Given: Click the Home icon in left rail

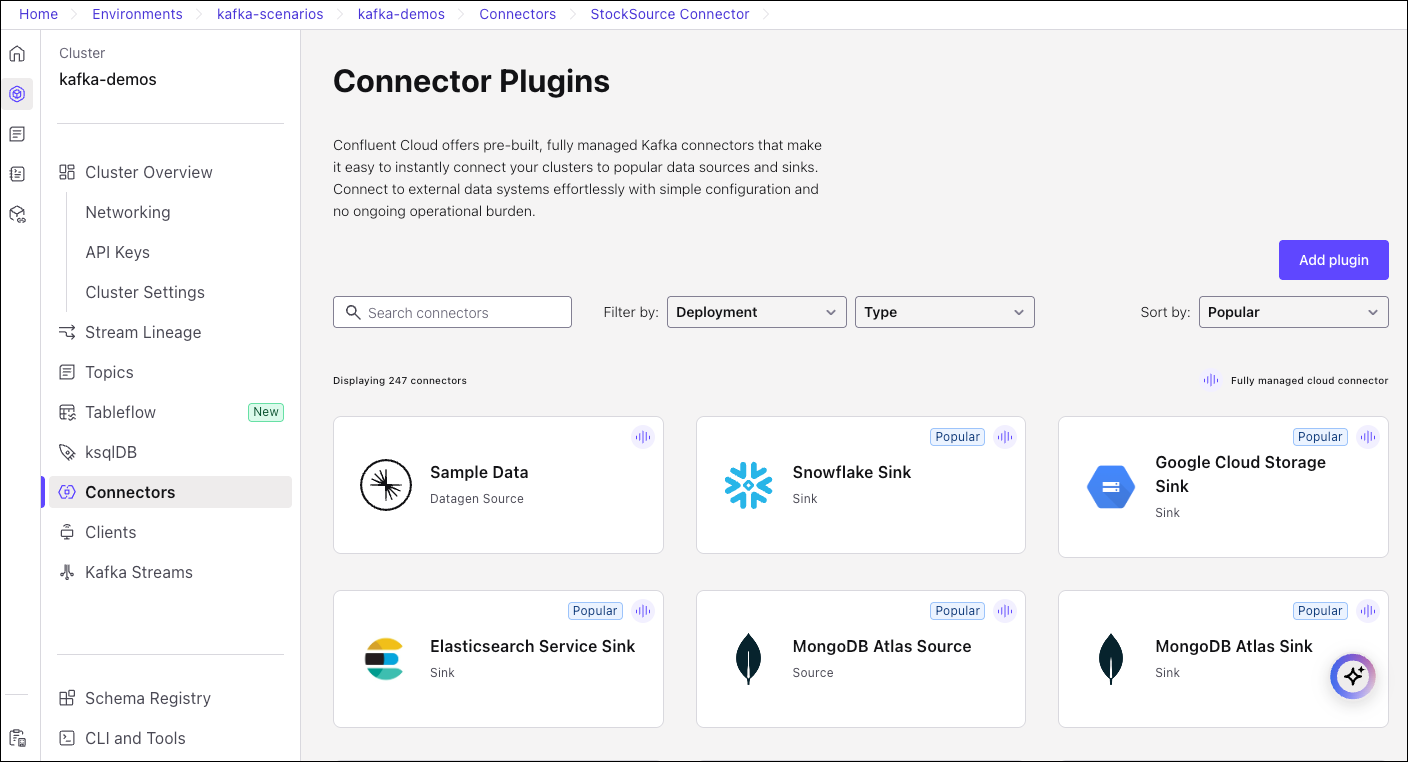Looking at the screenshot, I should (x=17, y=54).
